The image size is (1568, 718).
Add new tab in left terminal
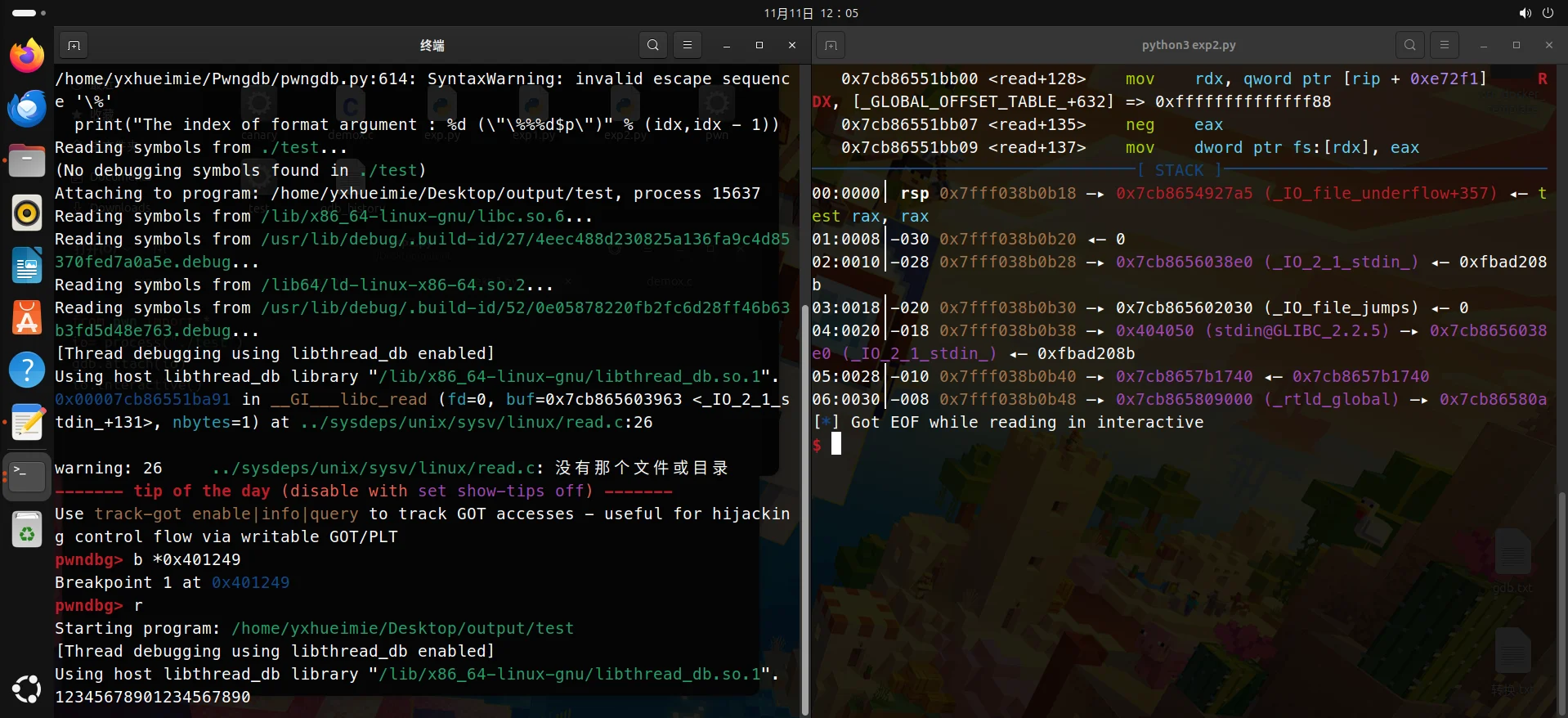pyautogui.click(x=74, y=46)
